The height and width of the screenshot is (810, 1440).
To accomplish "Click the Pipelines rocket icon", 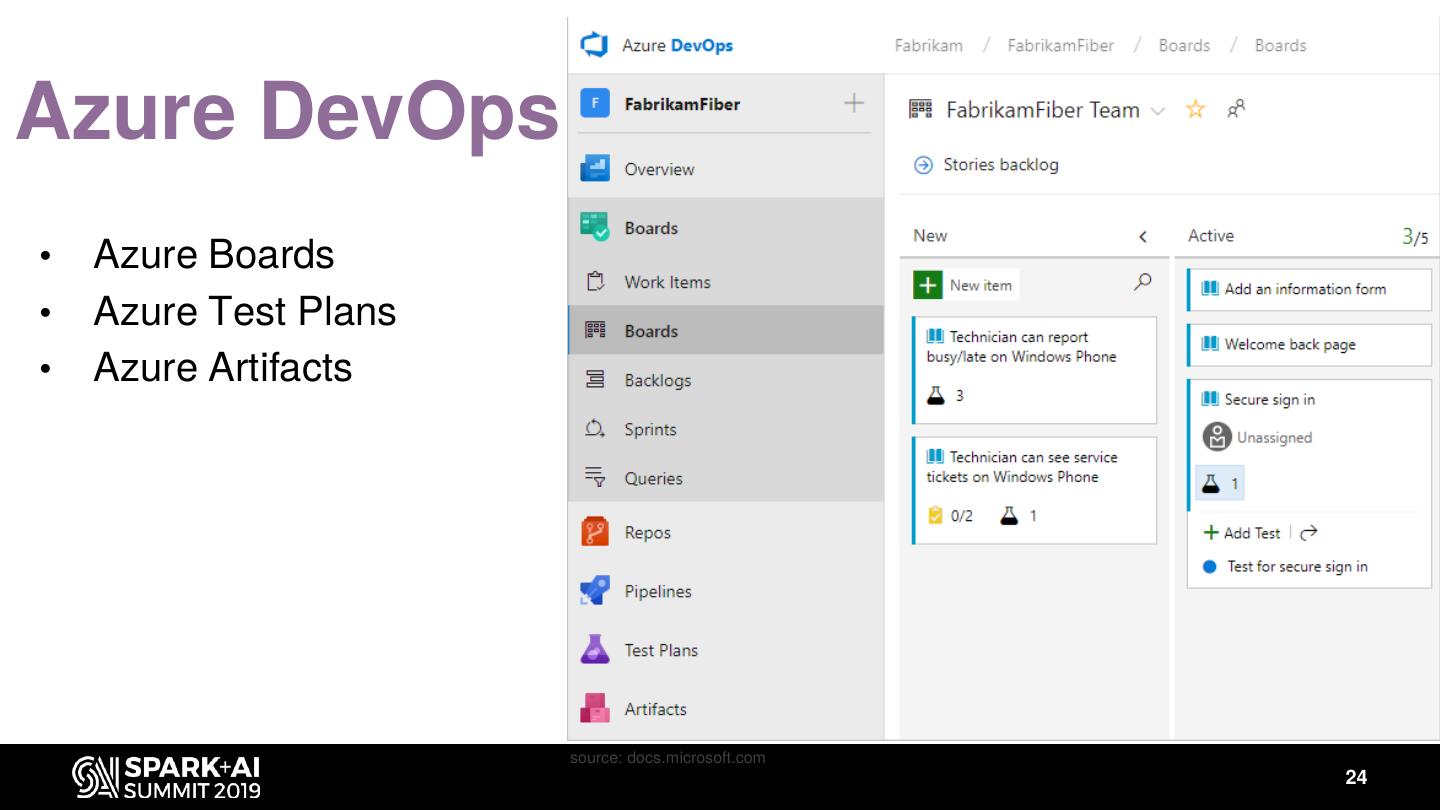I will [595, 591].
